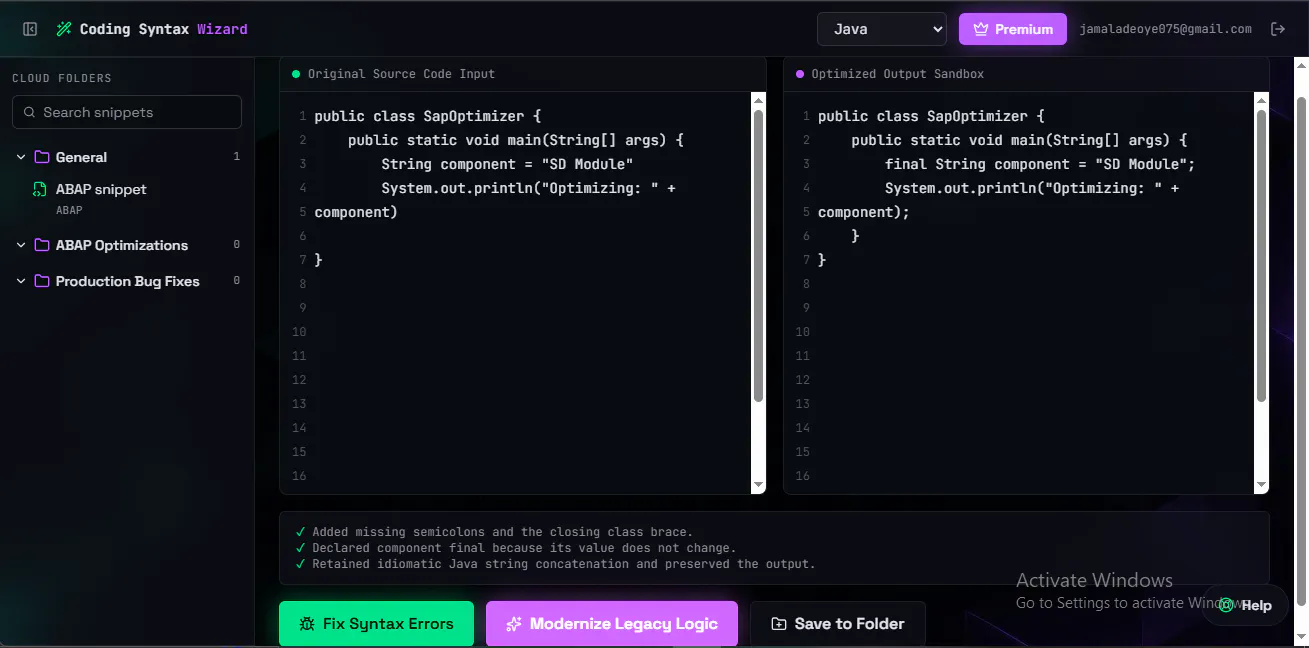Click the magic wand logo icon
This screenshot has width=1309, height=648.
coord(64,29)
